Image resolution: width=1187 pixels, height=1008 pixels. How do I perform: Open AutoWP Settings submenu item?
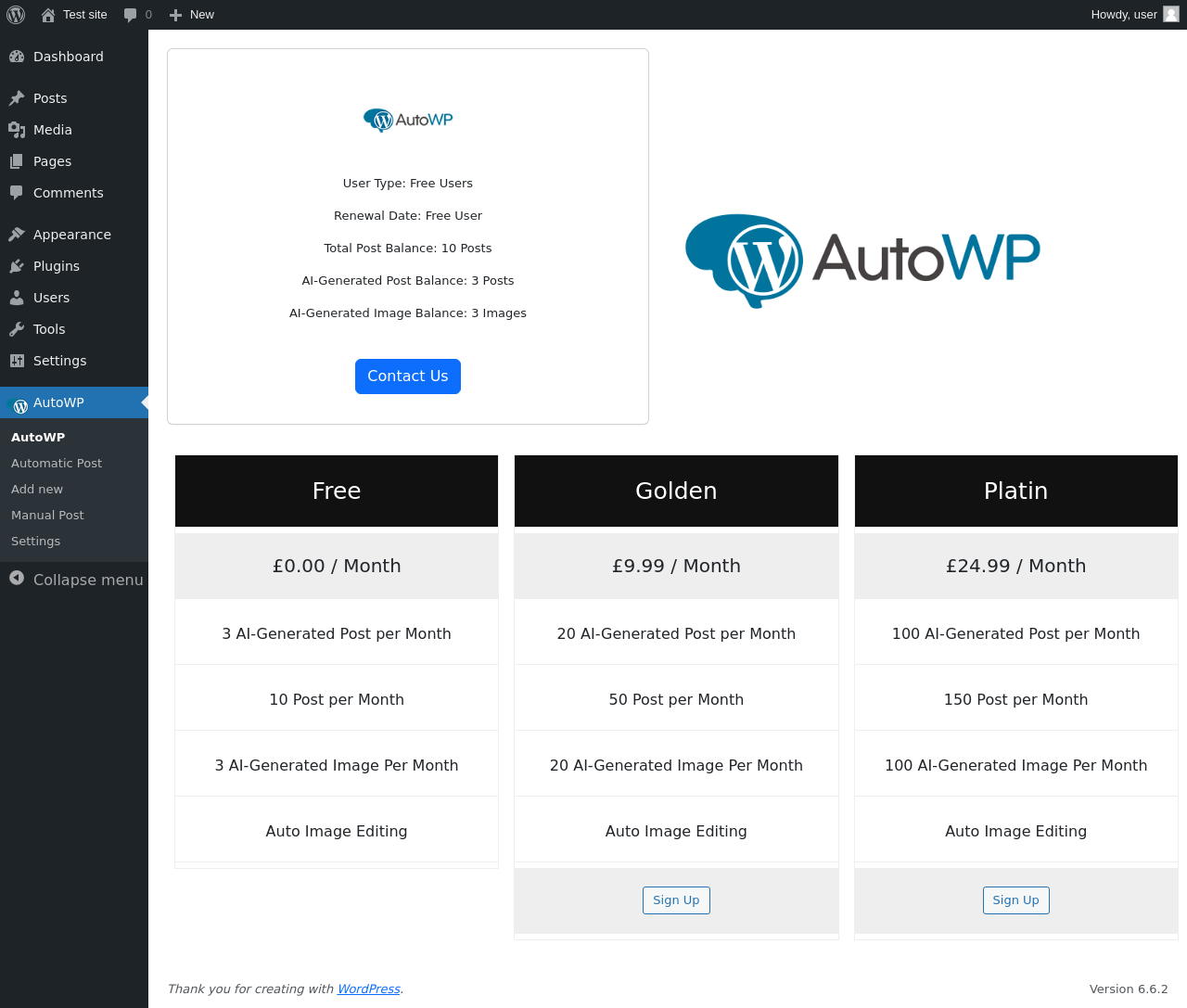point(35,542)
